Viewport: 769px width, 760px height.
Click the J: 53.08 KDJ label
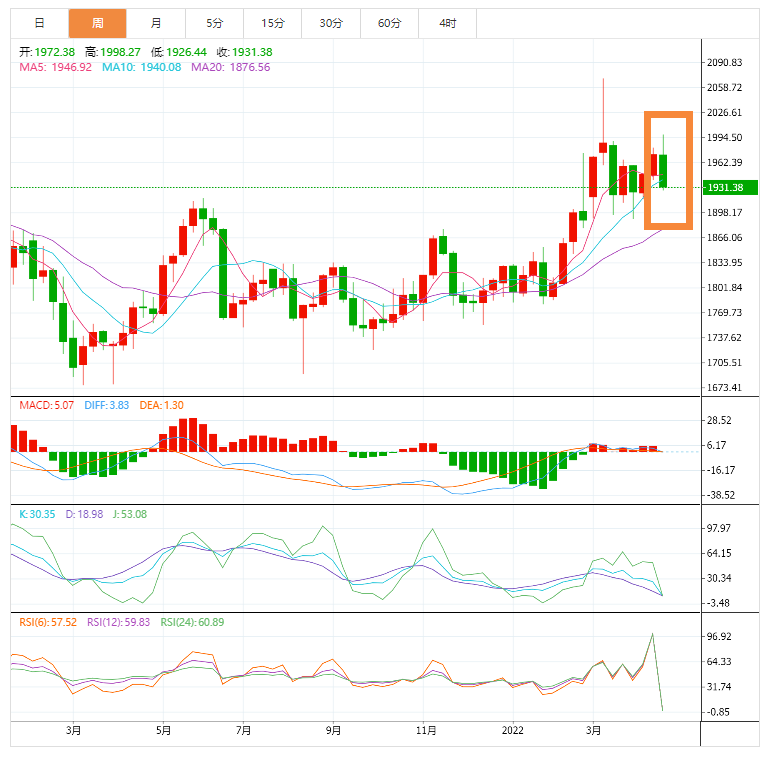[130, 514]
